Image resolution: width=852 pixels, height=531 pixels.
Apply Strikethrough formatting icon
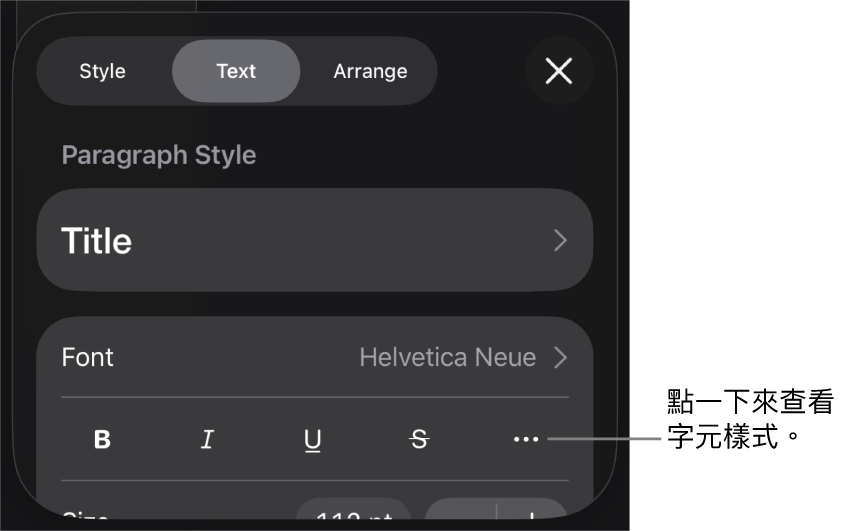point(419,439)
